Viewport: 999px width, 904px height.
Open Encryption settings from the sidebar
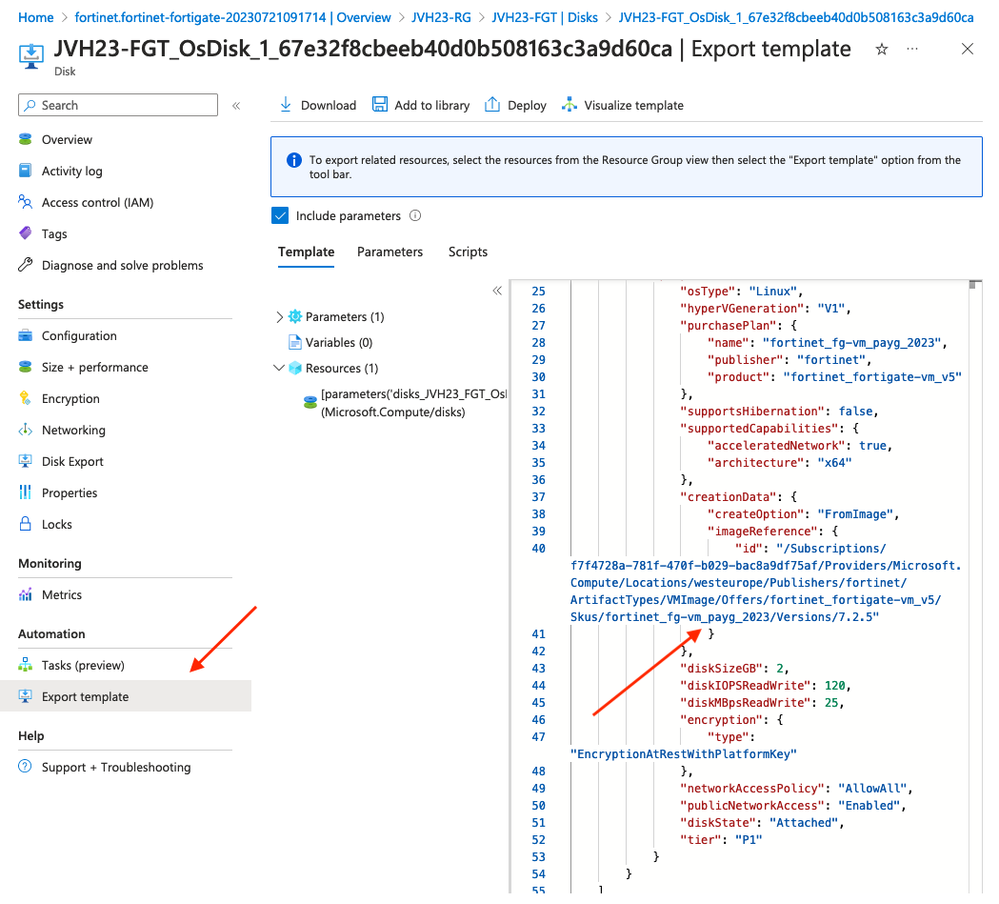(x=70, y=399)
